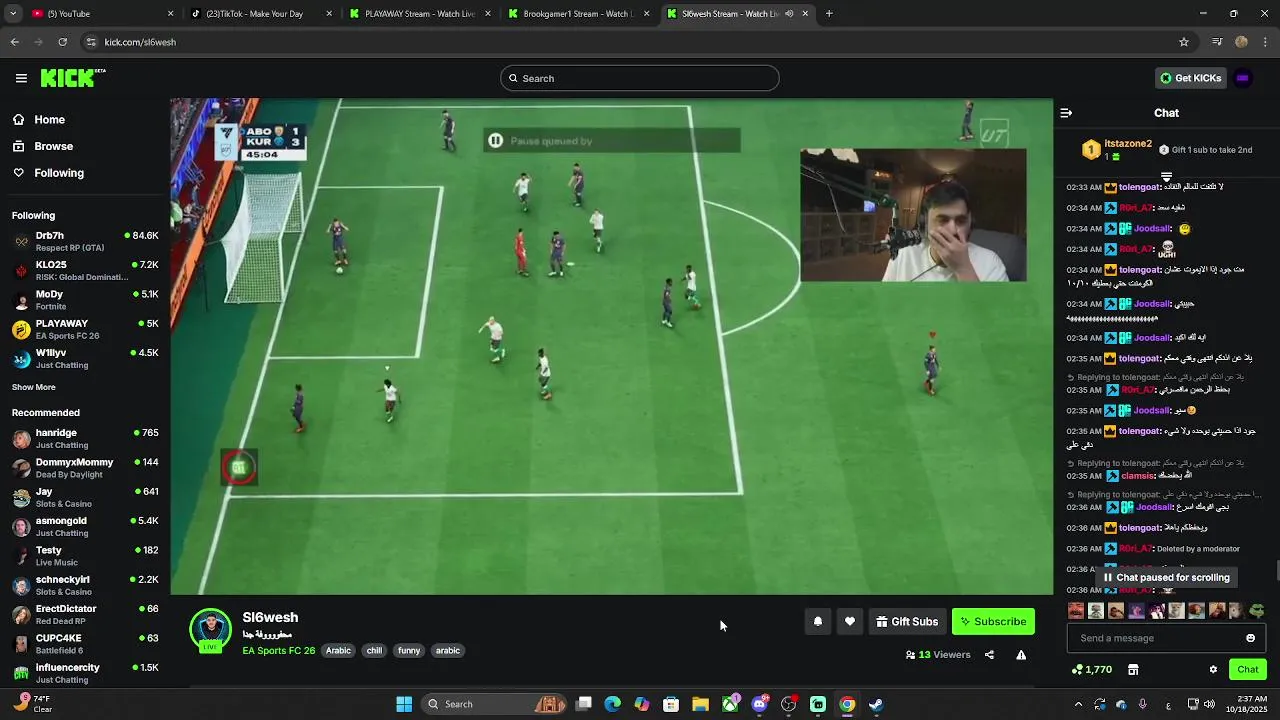The height and width of the screenshot is (720, 1280).
Task: Open chat settings gear
Action: [1213, 669]
